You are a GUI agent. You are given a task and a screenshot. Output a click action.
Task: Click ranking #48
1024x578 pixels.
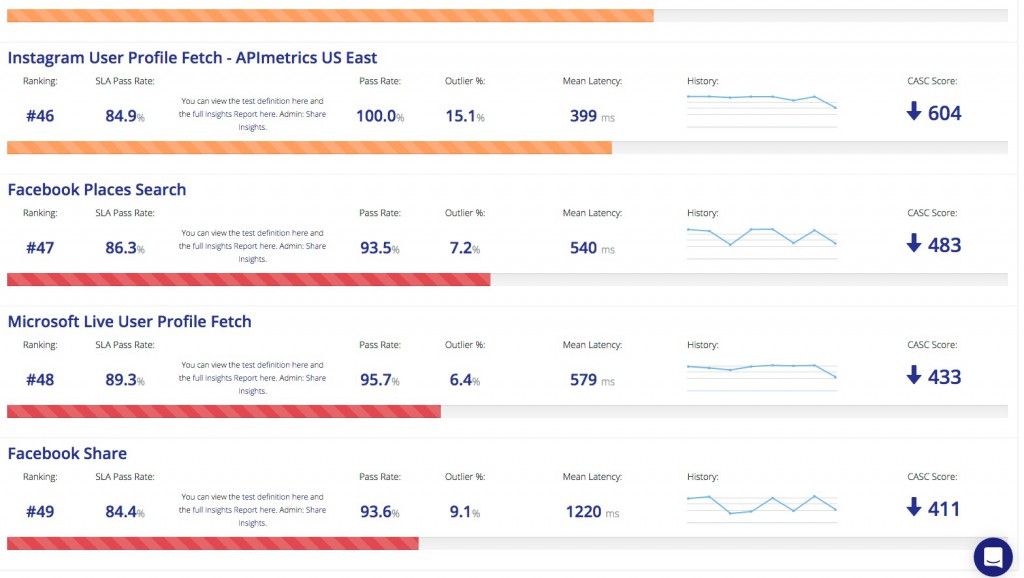click(40, 380)
